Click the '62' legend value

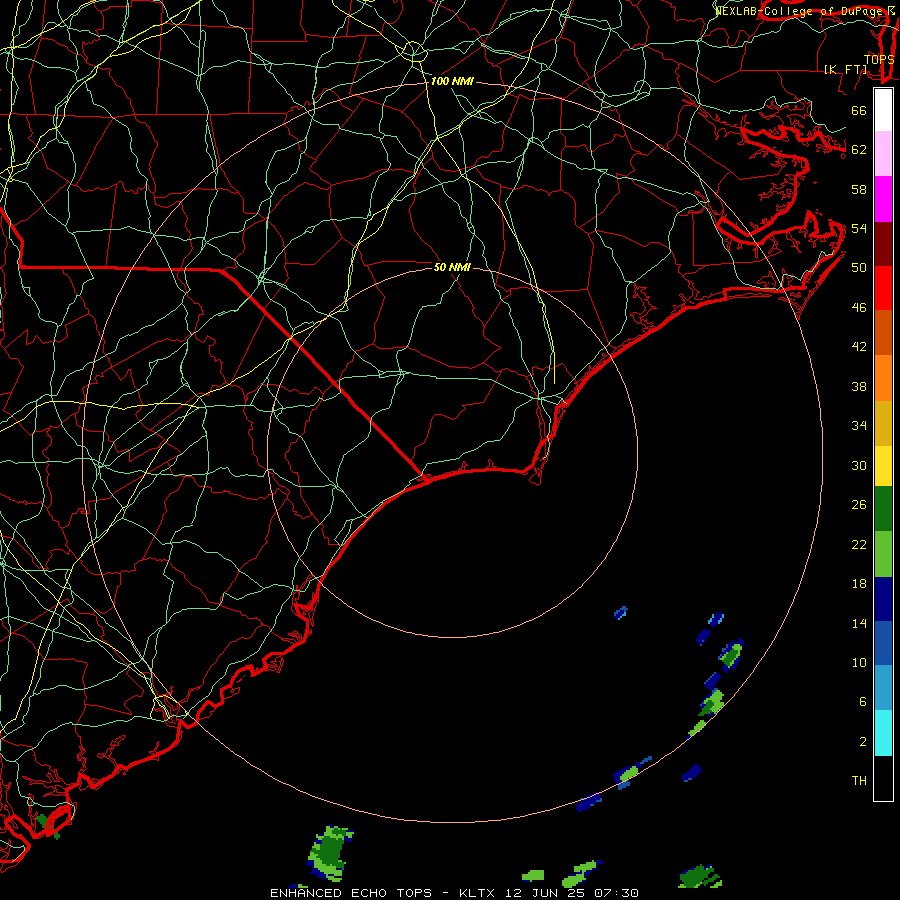859,150
